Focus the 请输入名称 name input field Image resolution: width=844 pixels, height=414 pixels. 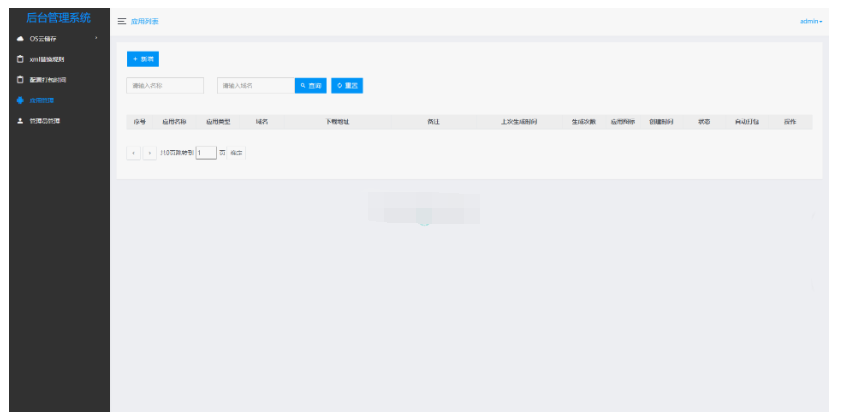click(x=165, y=86)
